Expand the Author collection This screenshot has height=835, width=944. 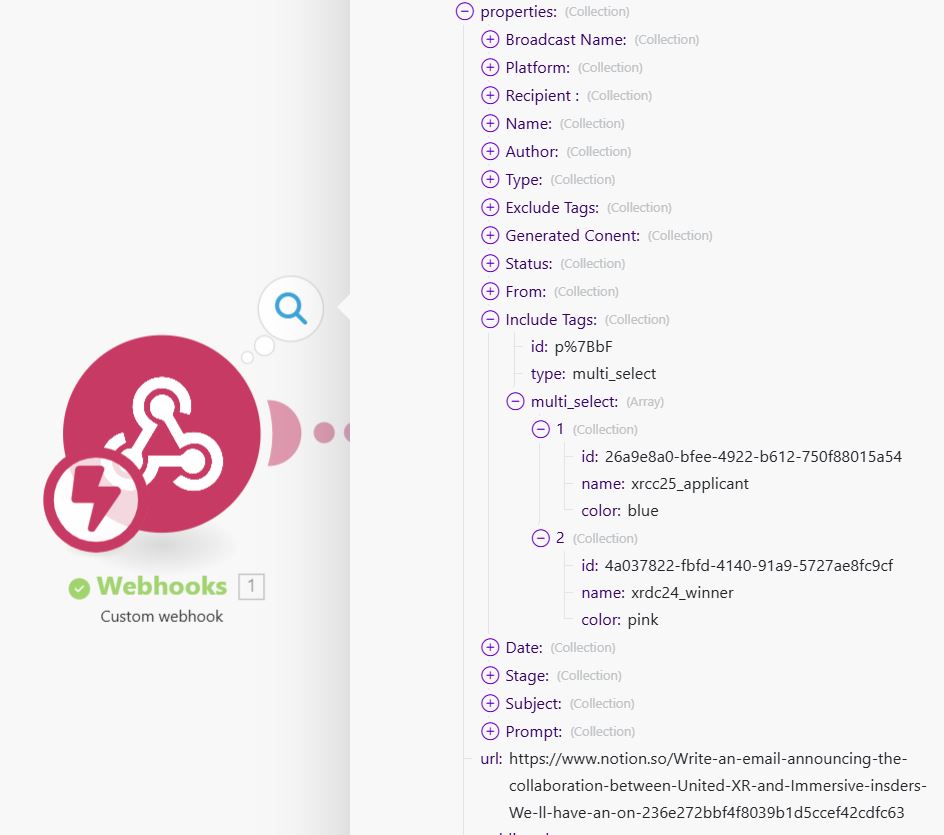(490, 152)
